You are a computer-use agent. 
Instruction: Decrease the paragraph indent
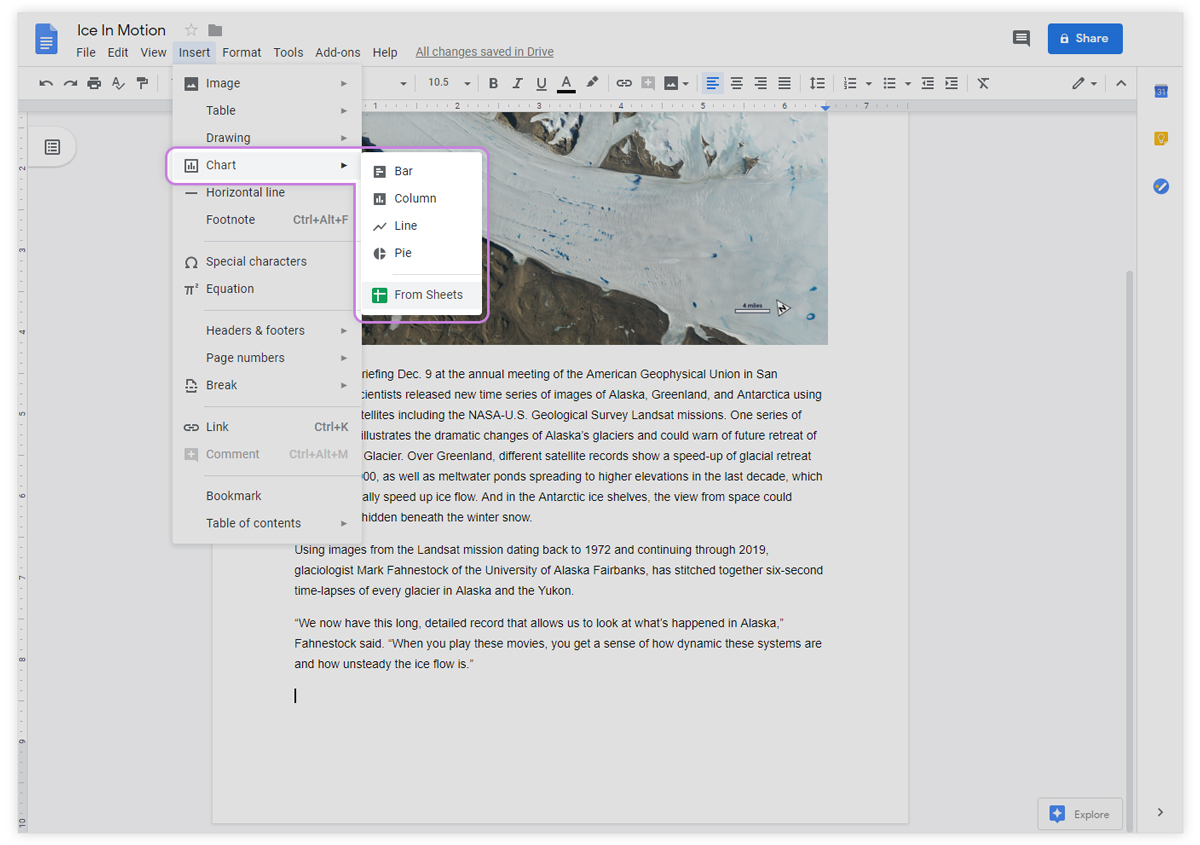[927, 83]
